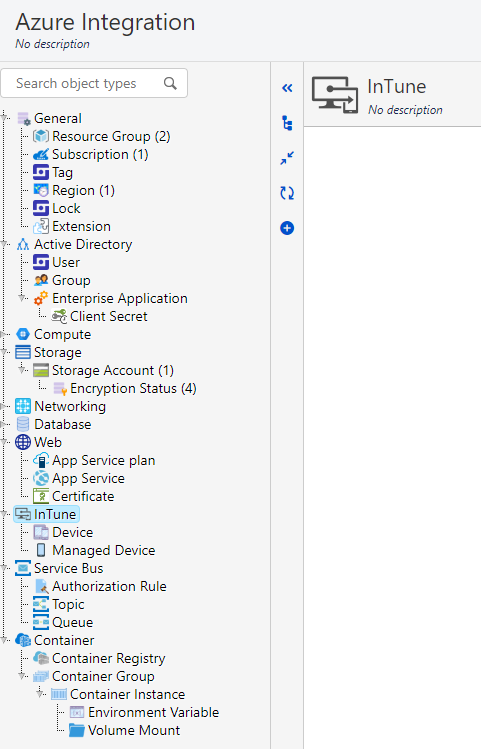Expand the Networking tree node
The image size is (481, 749).
pos(4,407)
